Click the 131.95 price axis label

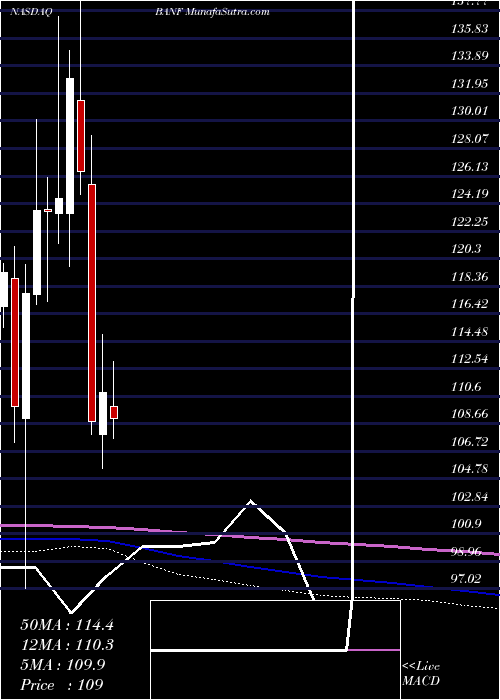(x=469, y=84)
